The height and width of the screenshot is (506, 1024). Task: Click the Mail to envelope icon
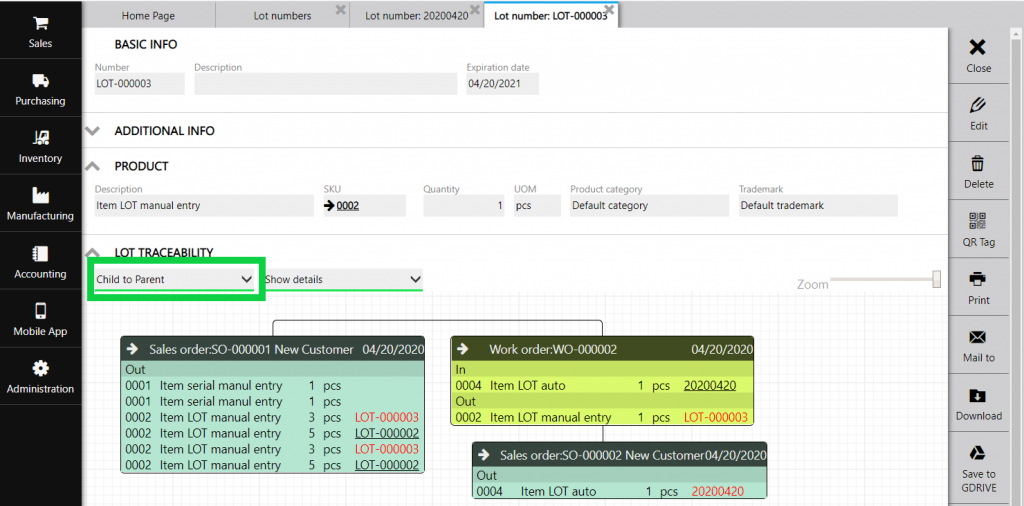tap(978, 337)
